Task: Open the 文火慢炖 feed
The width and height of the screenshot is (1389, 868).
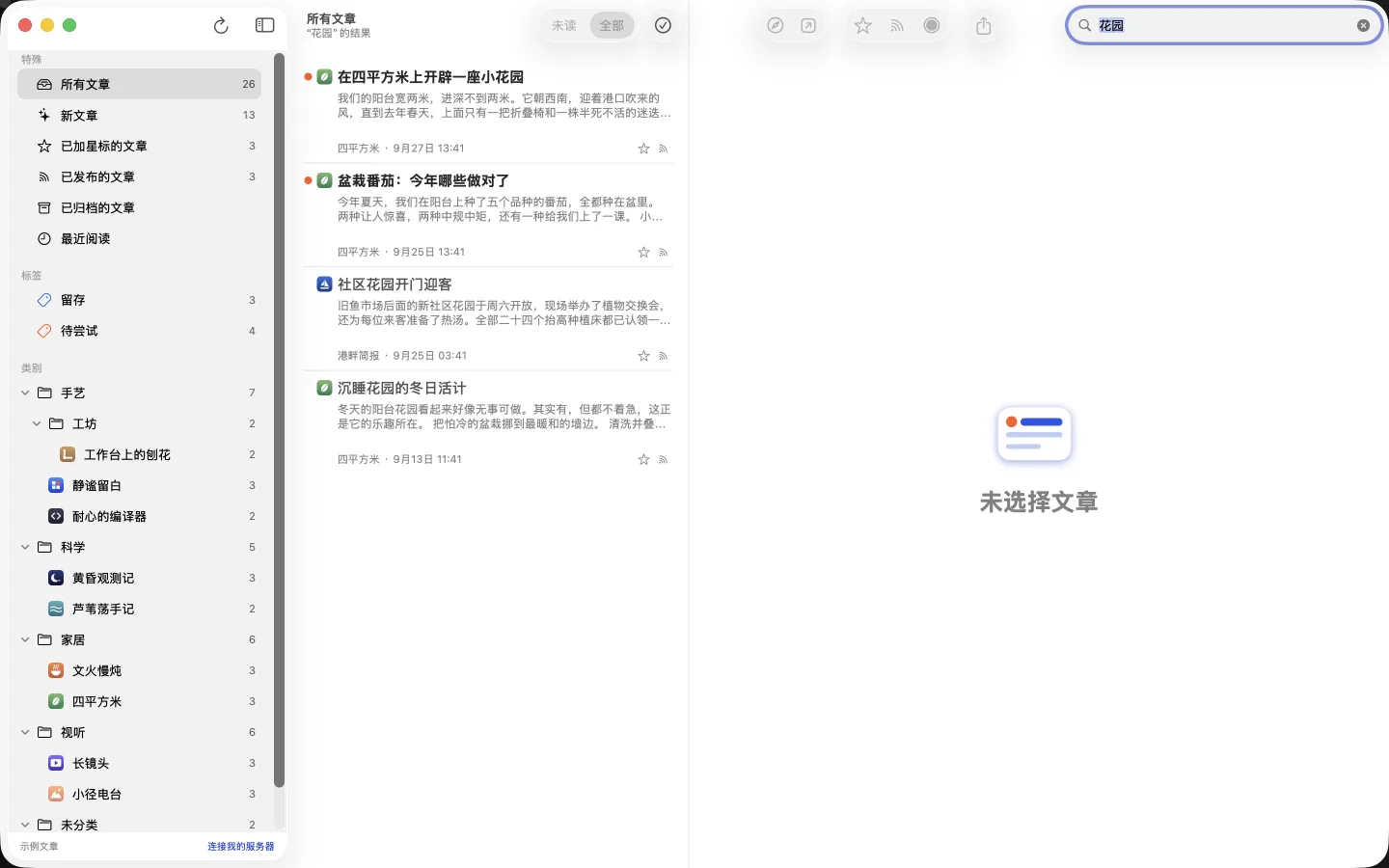Action: (x=140, y=670)
